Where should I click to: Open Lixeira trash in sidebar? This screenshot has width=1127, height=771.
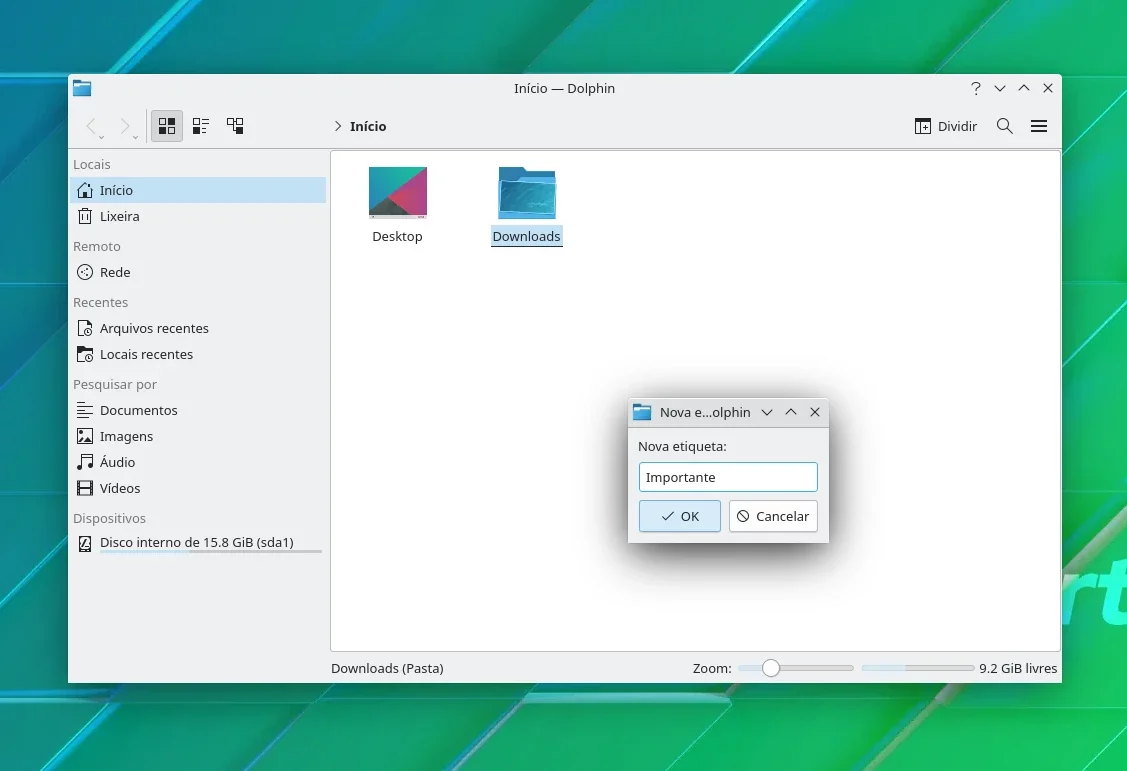[x=198, y=216]
